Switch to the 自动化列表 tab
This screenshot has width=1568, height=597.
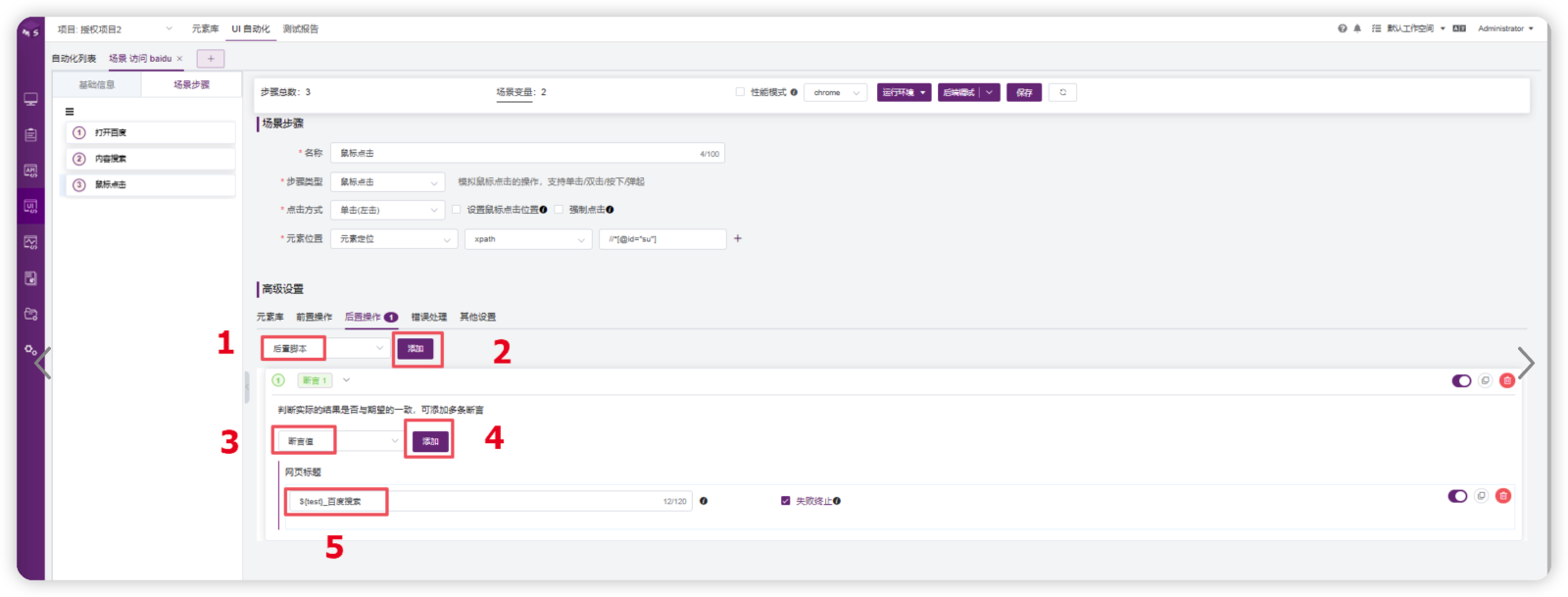pyautogui.click(x=74, y=59)
